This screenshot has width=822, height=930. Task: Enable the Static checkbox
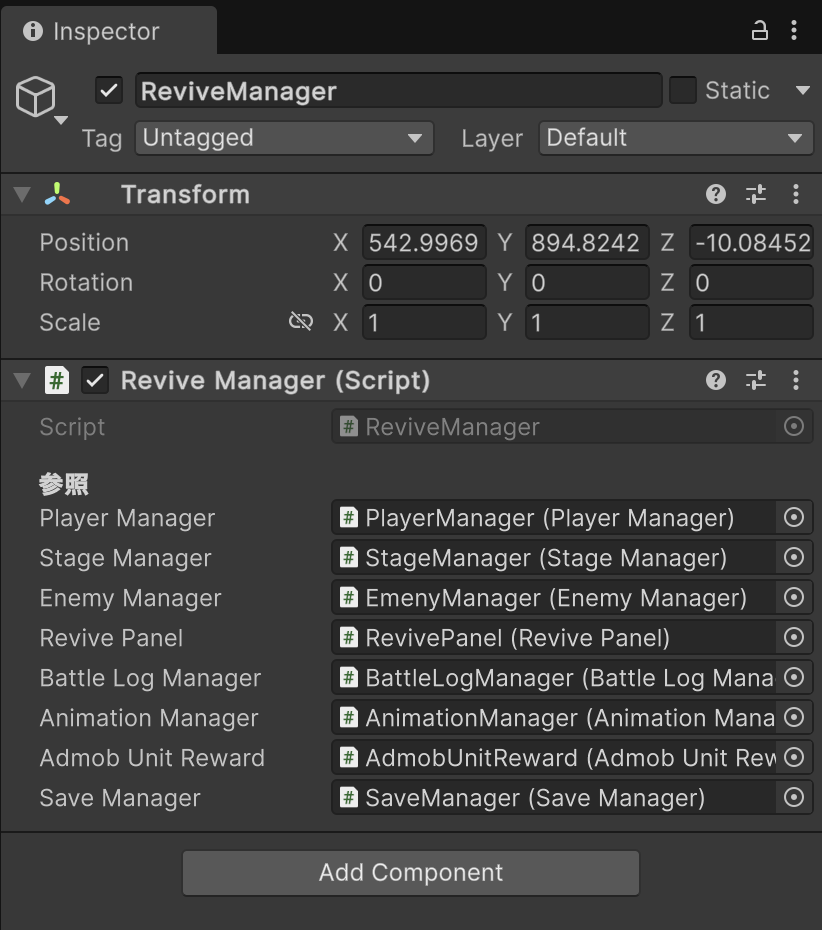tap(683, 91)
